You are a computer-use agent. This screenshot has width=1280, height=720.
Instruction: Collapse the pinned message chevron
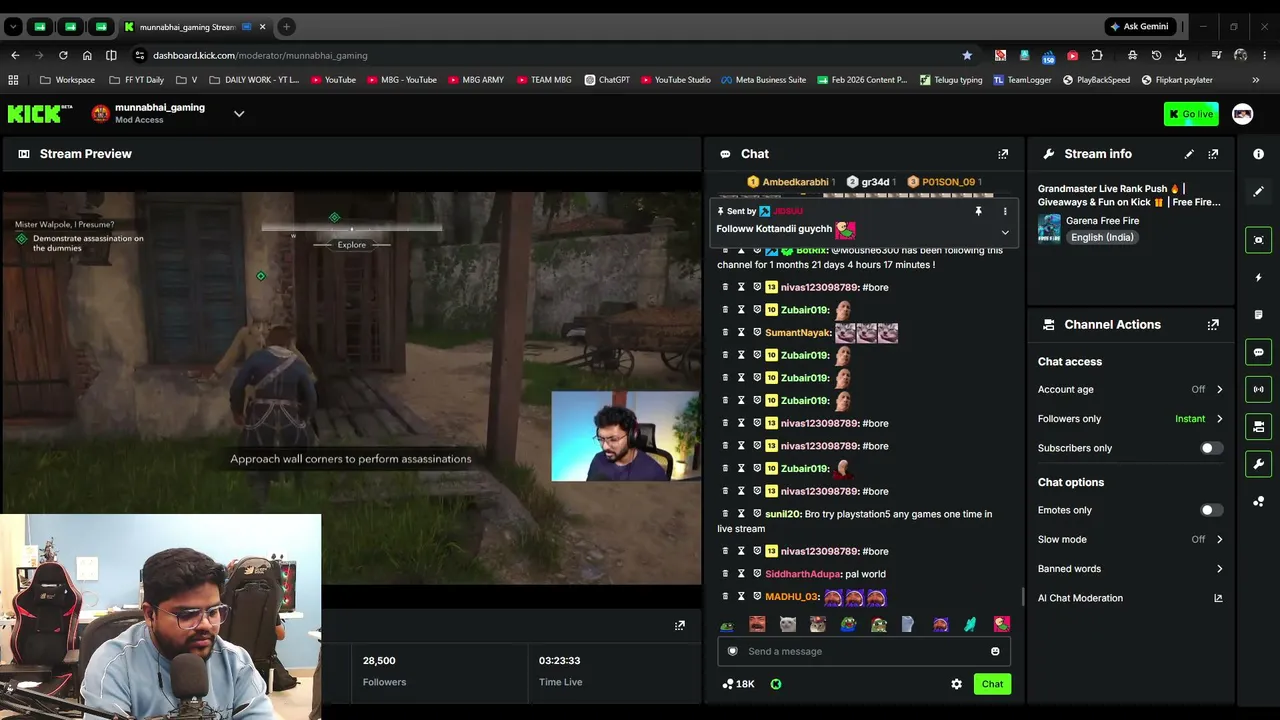pos(1005,233)
